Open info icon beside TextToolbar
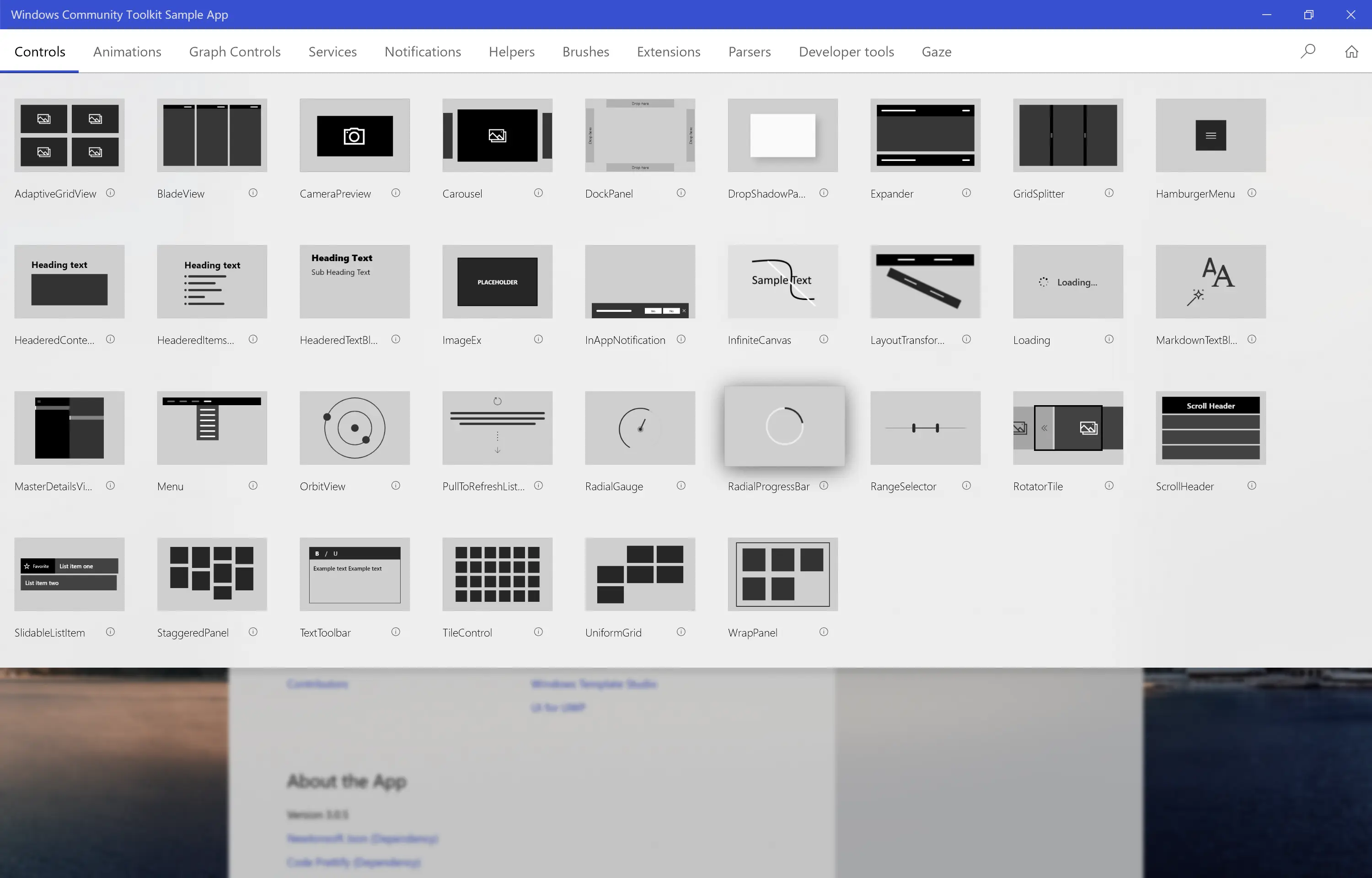 click(x=396, y=632)
